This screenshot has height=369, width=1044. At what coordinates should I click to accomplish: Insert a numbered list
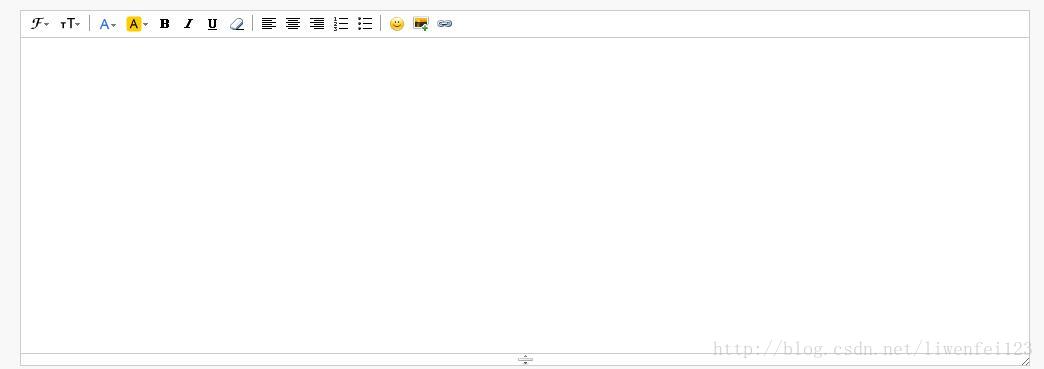pyautogui.click(x=341, y=24)
